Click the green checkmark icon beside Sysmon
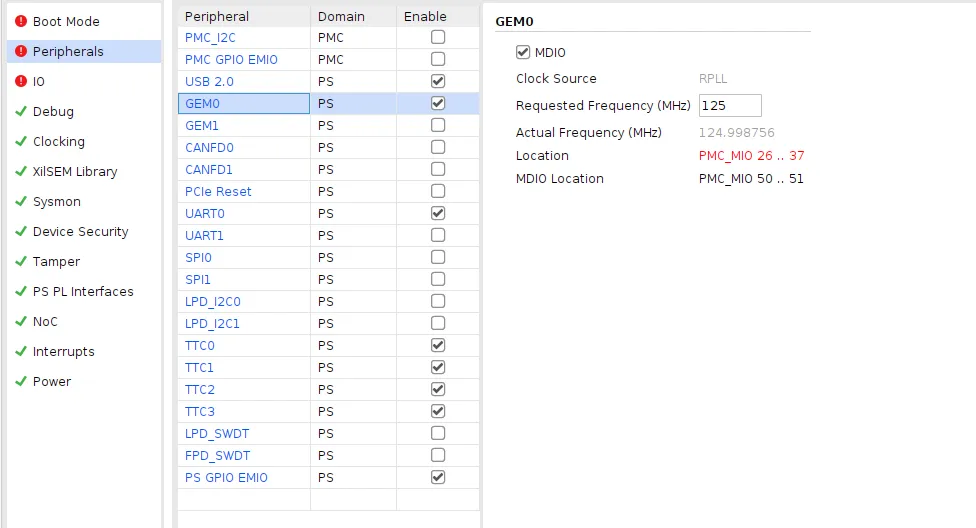976x528 pixels. click(21, 201)
